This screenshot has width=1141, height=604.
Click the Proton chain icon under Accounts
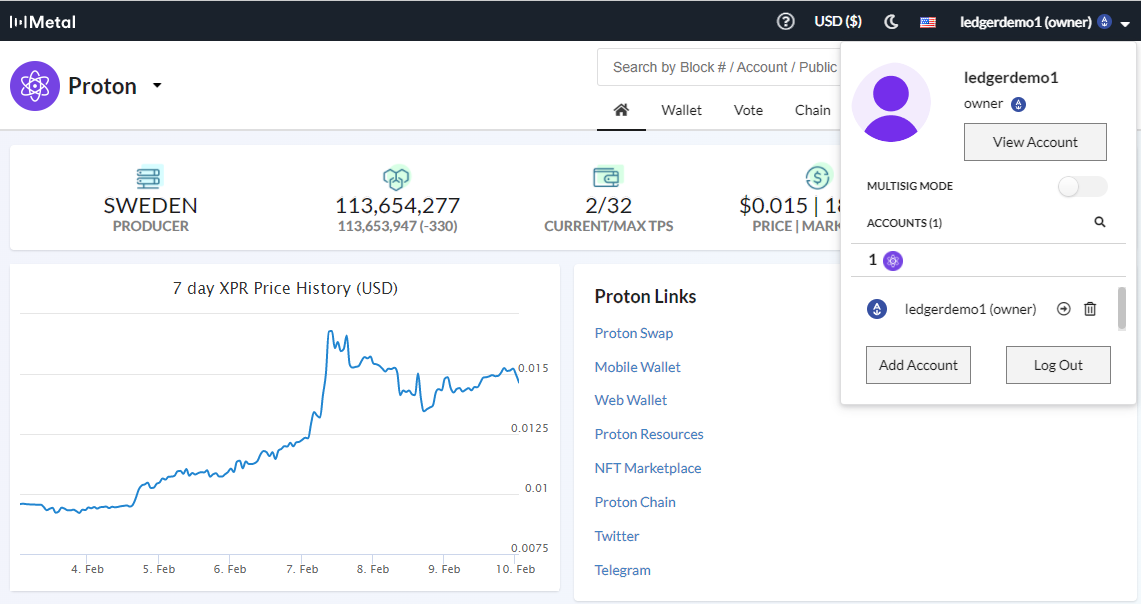coord(892,260)
